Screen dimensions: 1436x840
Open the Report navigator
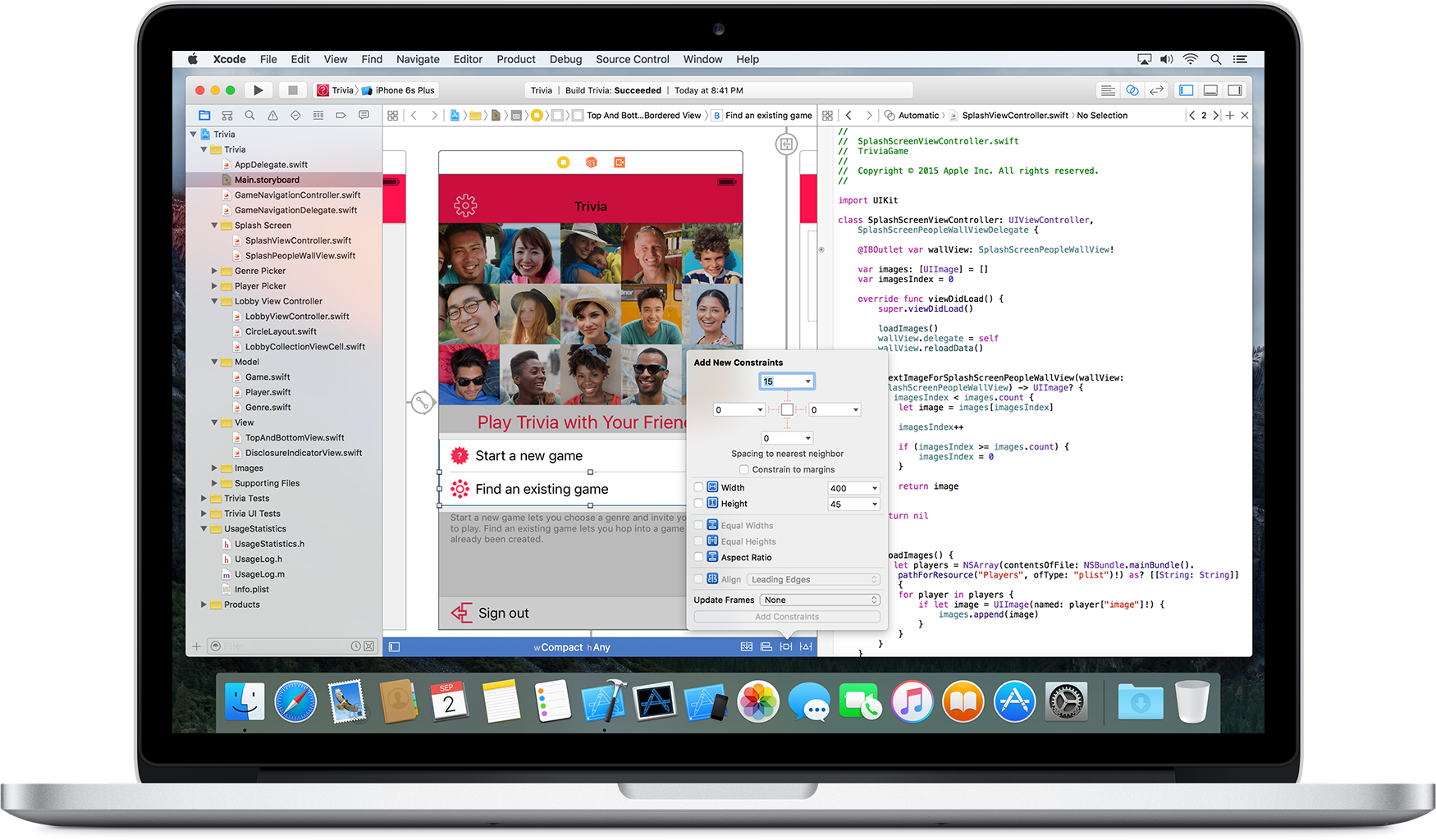point(364,116)
